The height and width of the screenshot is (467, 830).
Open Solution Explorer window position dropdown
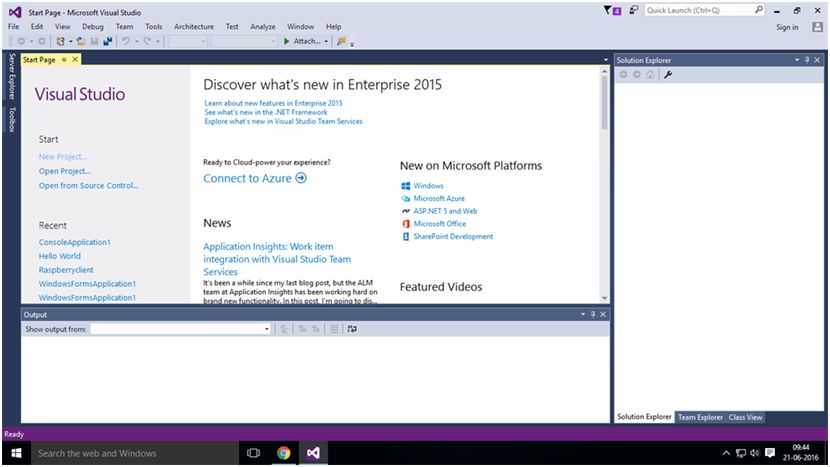(x=797, y=60)
